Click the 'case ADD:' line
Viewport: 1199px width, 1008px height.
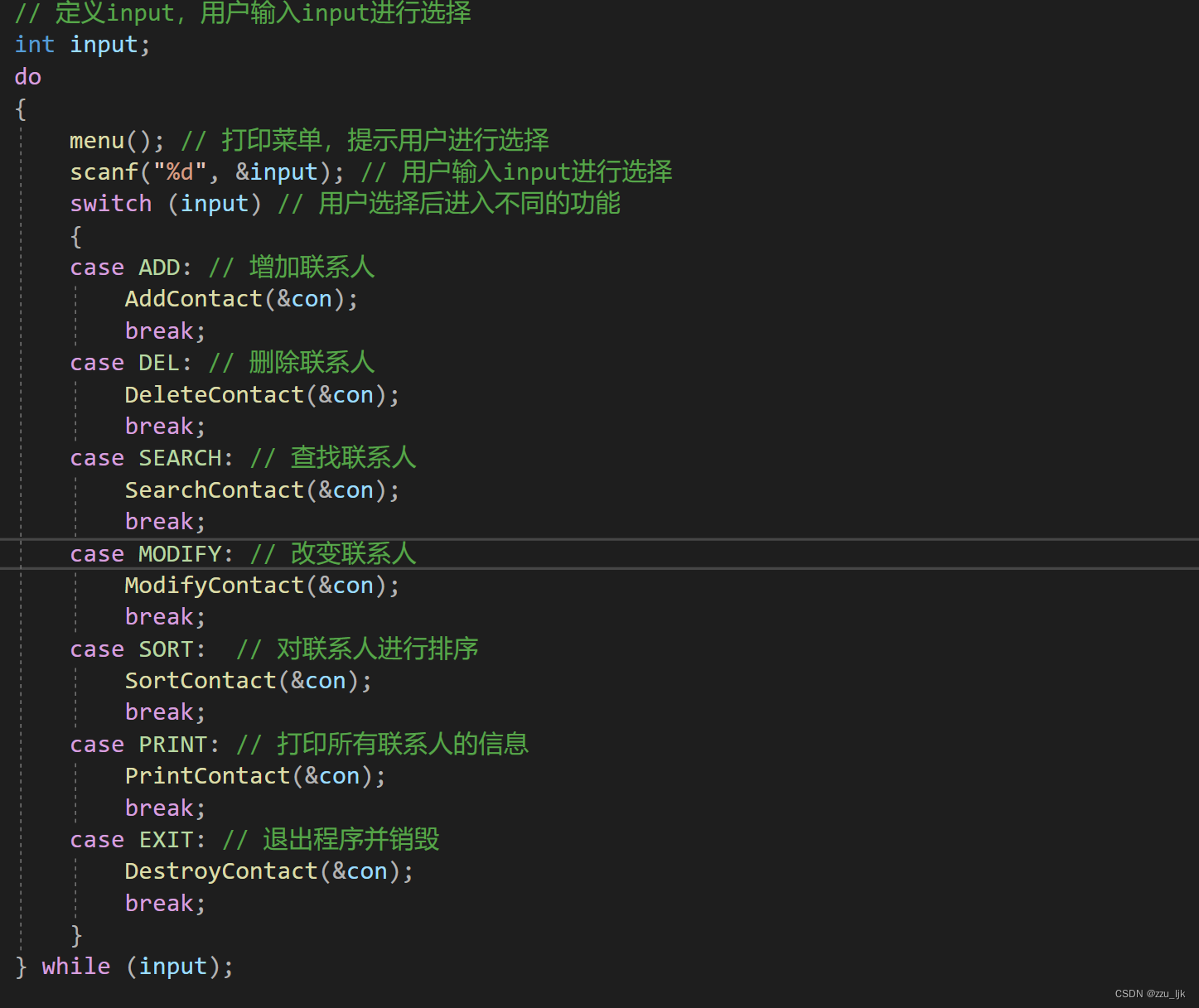131,268
